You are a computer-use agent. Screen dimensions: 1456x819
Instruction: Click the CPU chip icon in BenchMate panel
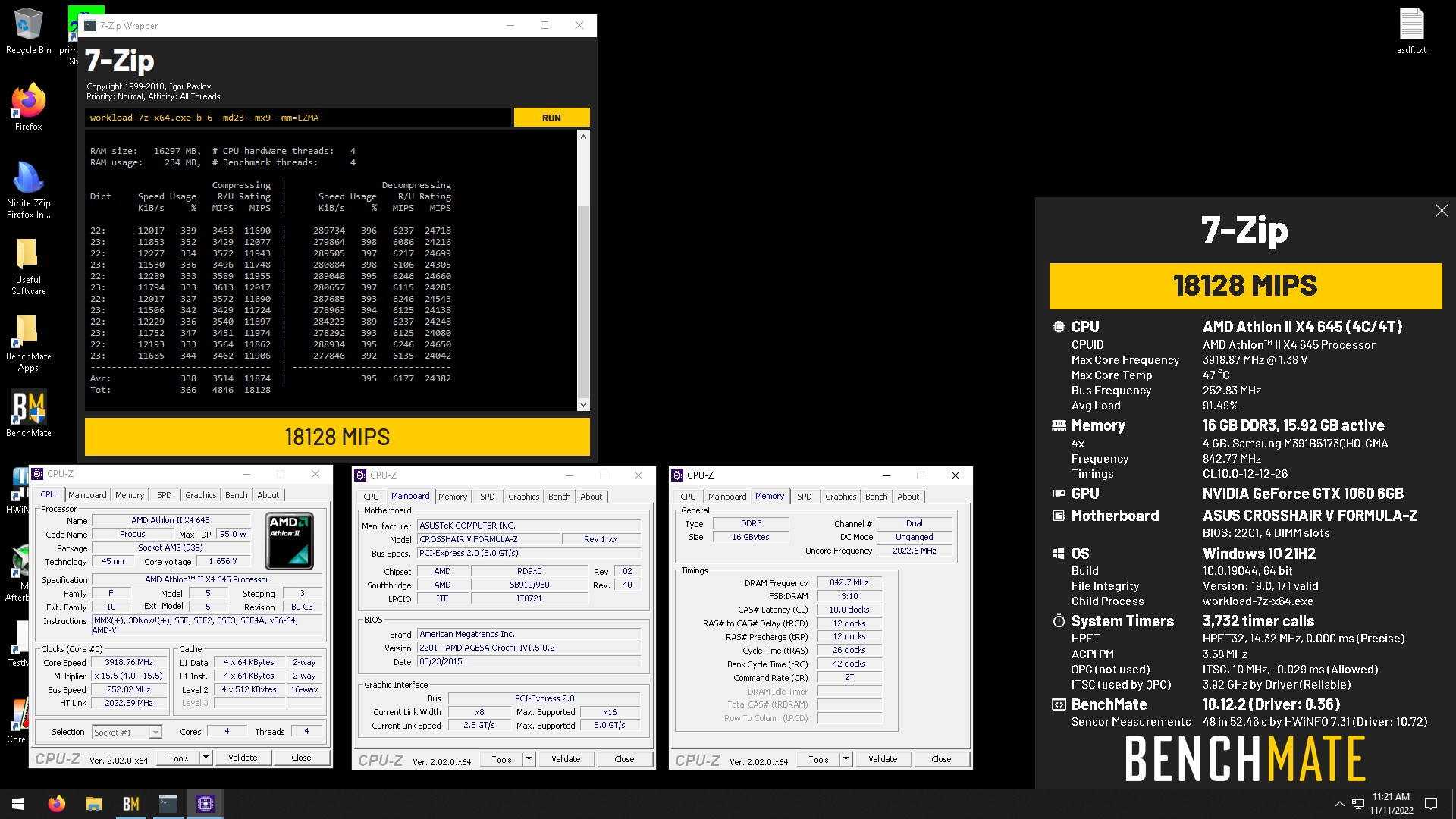click(1059, 327)
